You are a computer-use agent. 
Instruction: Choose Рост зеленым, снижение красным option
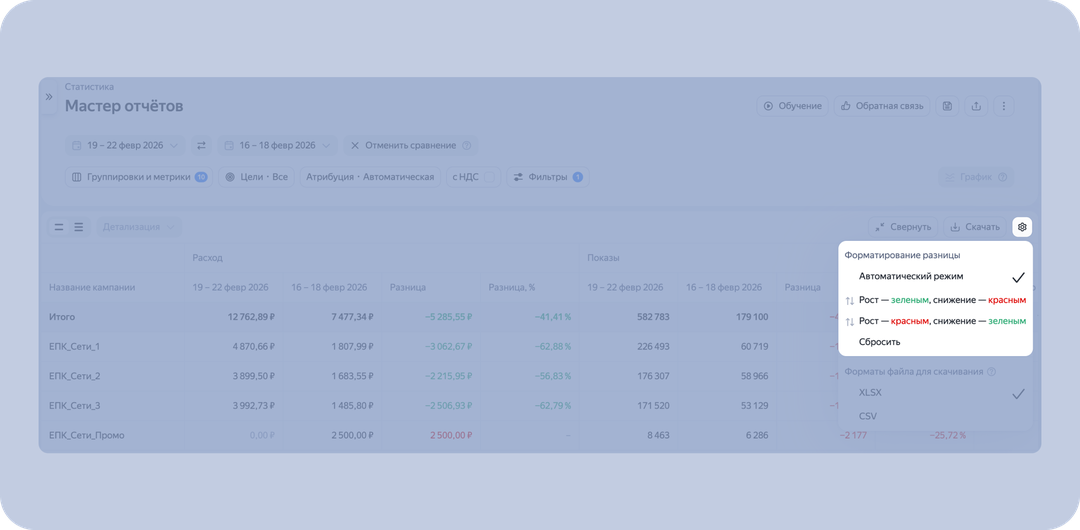pos(935,300)
